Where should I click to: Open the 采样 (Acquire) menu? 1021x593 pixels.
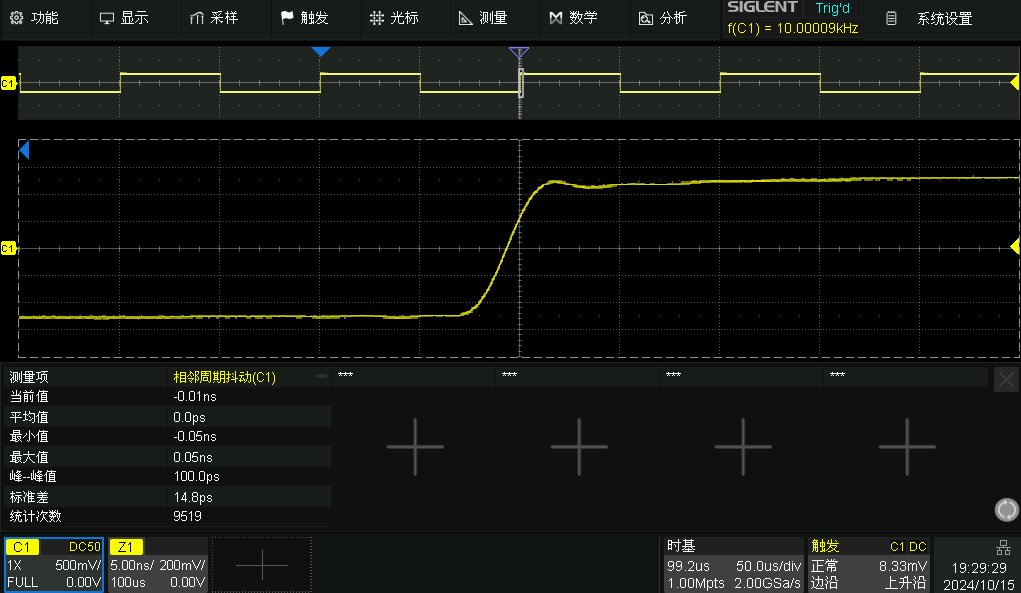coord(214,18)
